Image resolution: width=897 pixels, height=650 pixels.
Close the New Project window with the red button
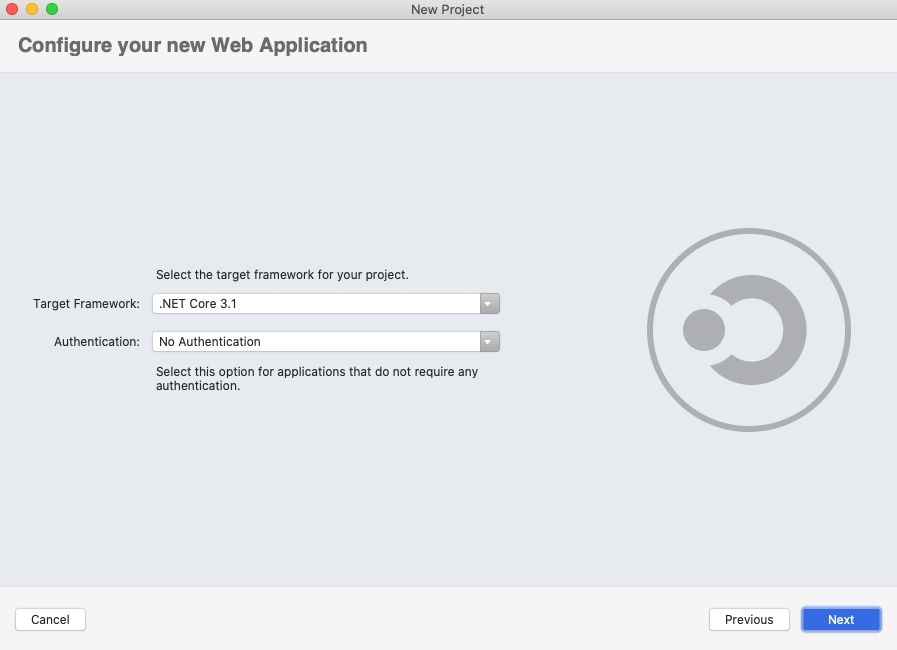(13, 9)
